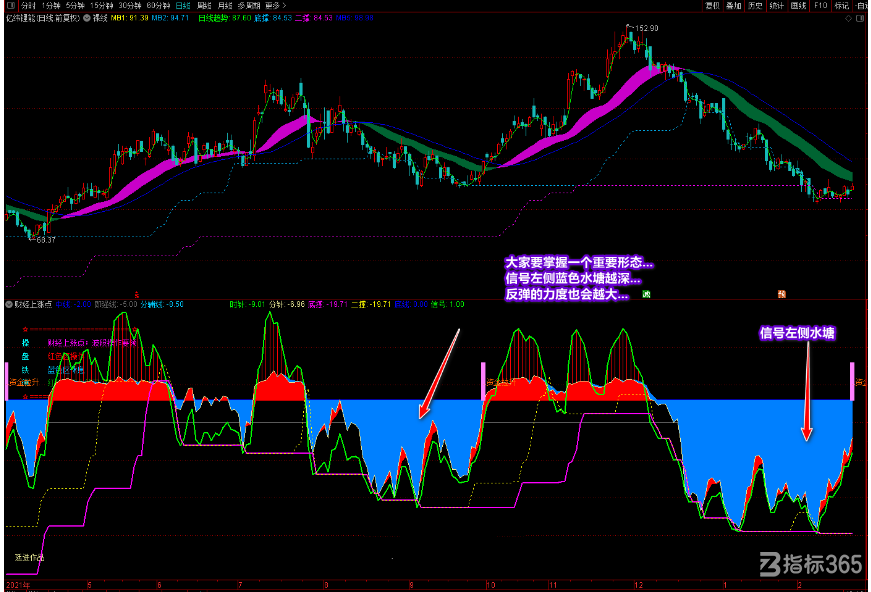Click the 巨线: 0.00 value label
The height and width of the screenshot is (592, 871).
(x=412, y=304)
